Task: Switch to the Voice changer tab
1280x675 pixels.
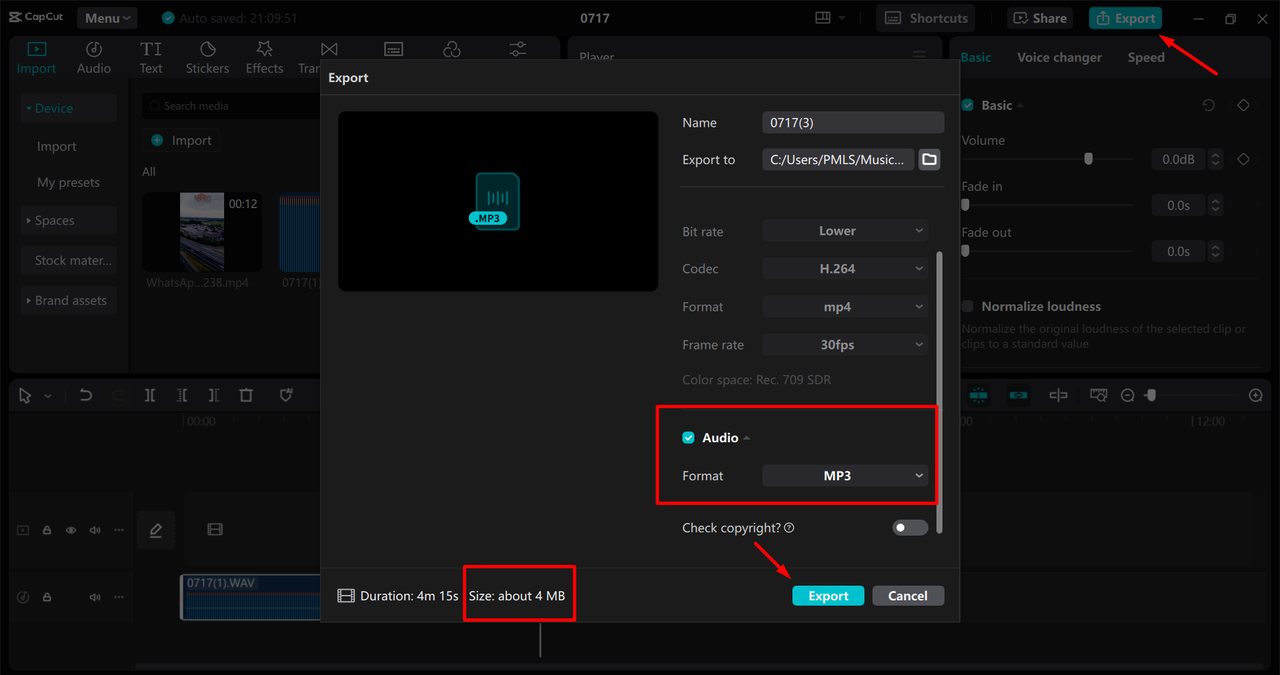Action: pyautogui.click(x=1059, y=57)
